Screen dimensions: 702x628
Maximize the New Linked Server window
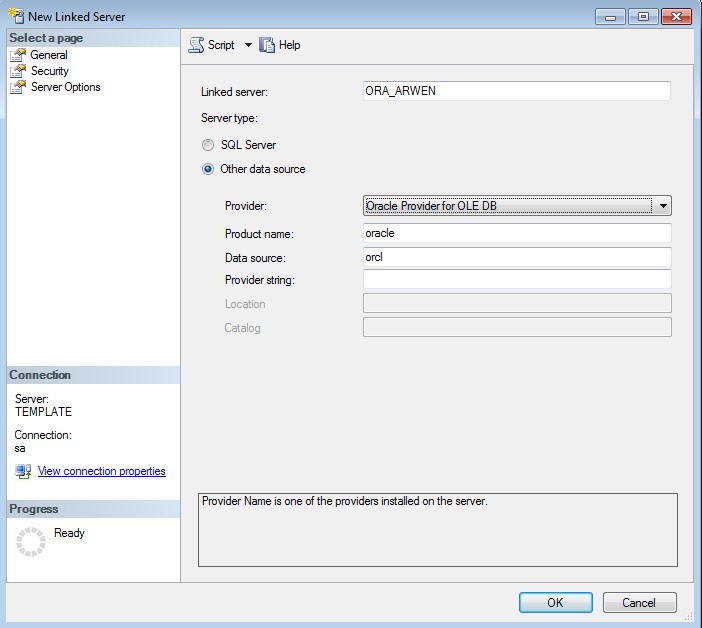[643, 17]
